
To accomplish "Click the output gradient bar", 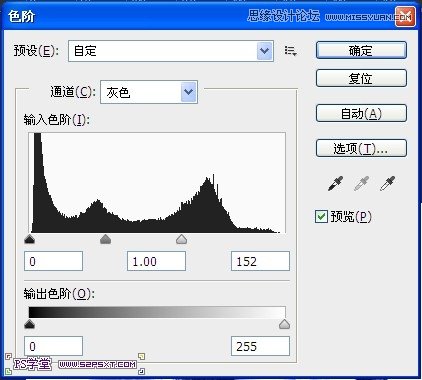I will tap(157, 312).
